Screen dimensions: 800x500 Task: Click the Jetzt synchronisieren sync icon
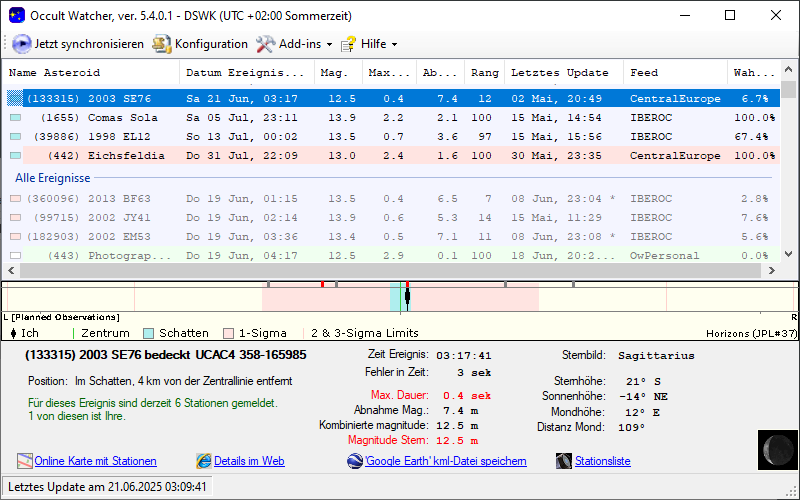point(21,44)
